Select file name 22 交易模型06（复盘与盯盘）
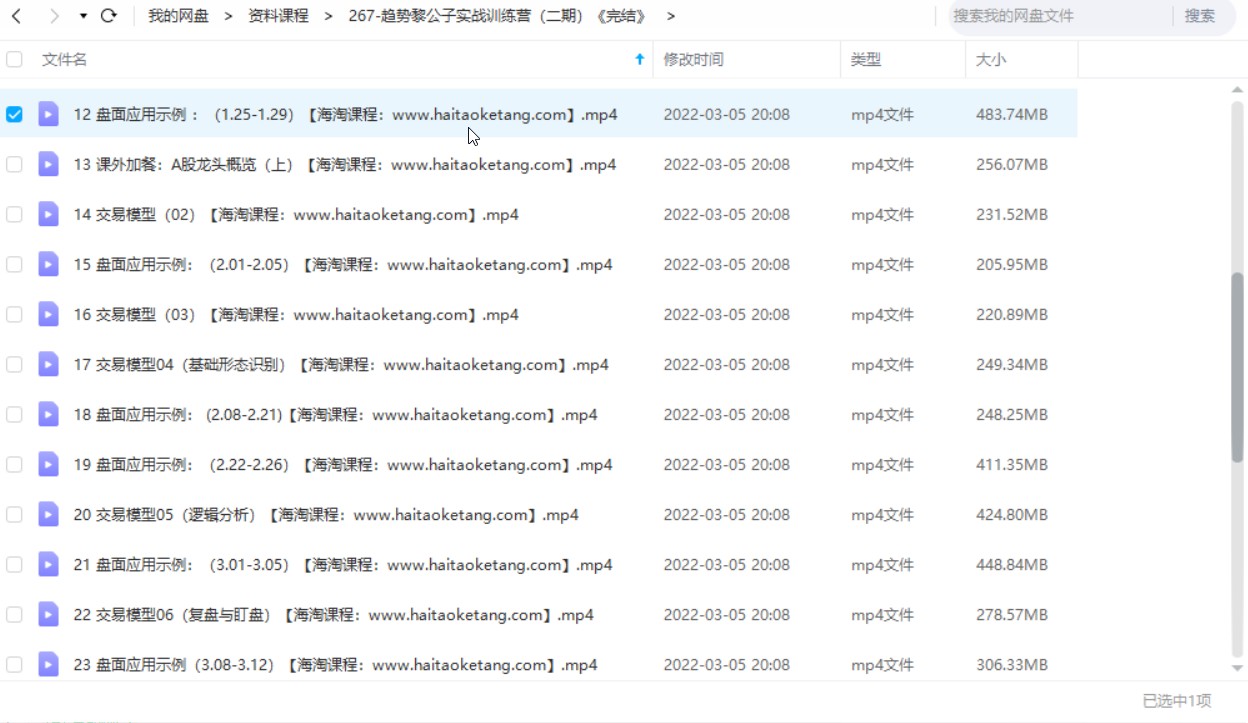This screenshot has height=723, width=1248. (333, 614)
